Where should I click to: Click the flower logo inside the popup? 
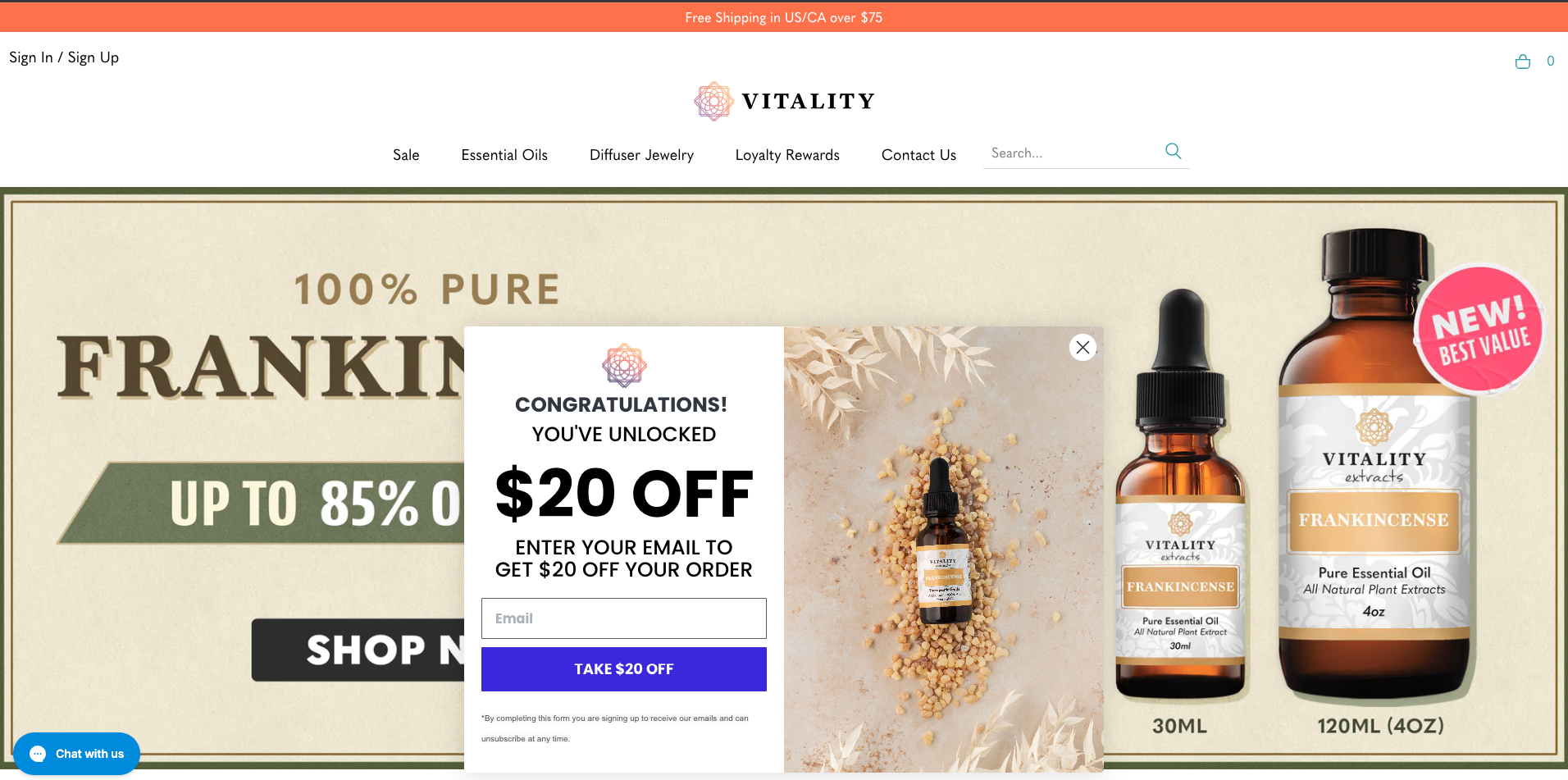(x=624, y=365)
